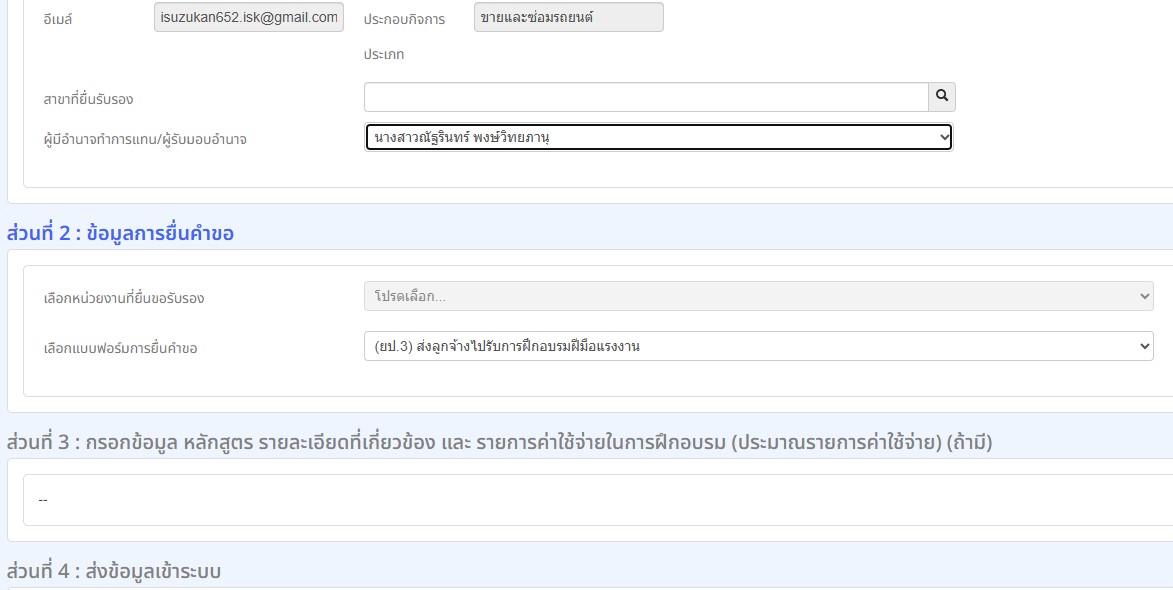The height and width of the screenshot is (590, 1173).
Task: Select the ขายและซ่อมรถยนต์ business type field
Action: [569, 17]
